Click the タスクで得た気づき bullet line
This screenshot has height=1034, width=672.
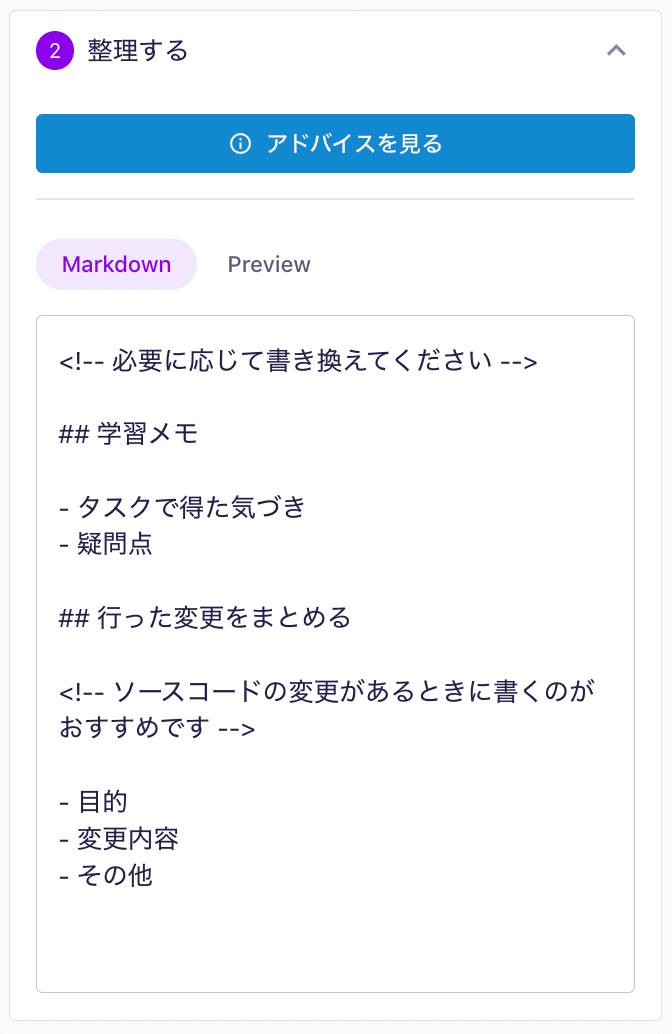click(x=182, y=507)
